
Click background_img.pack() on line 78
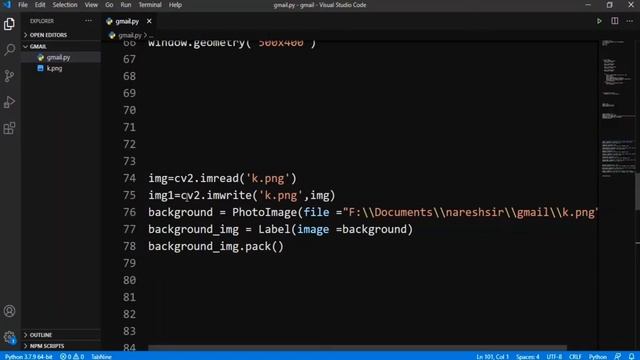click(216, 247)
